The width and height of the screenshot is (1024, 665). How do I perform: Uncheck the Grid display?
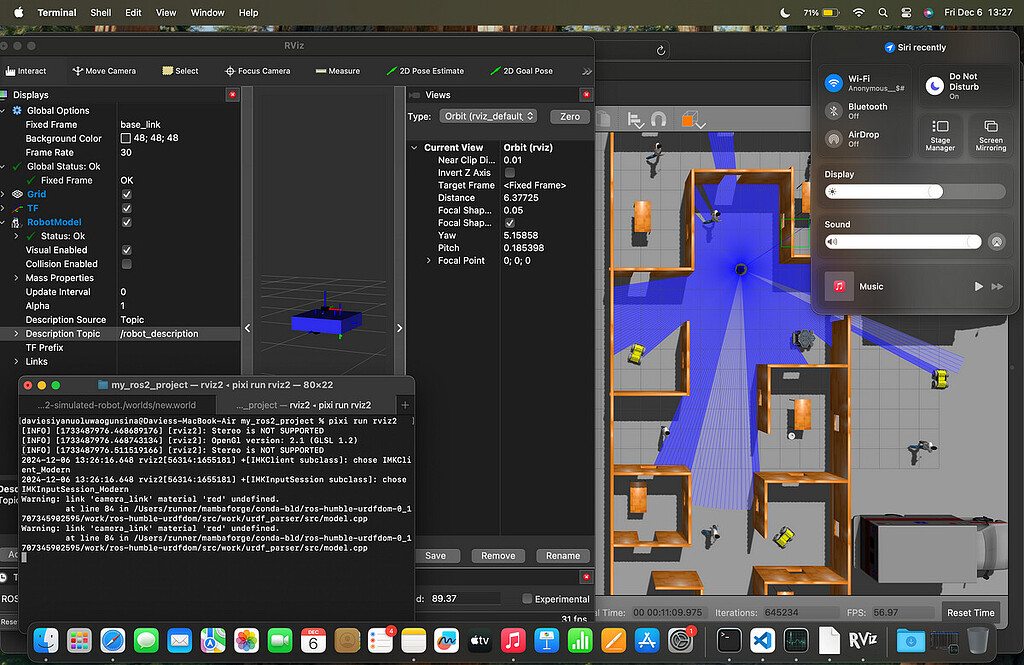pyautogui.click(x=126, y=194)
